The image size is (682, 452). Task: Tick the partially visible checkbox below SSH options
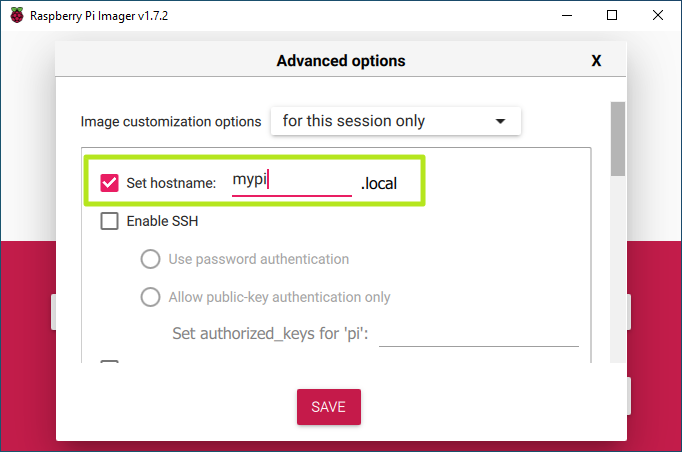pyautogui.click(x=110, y=365)
